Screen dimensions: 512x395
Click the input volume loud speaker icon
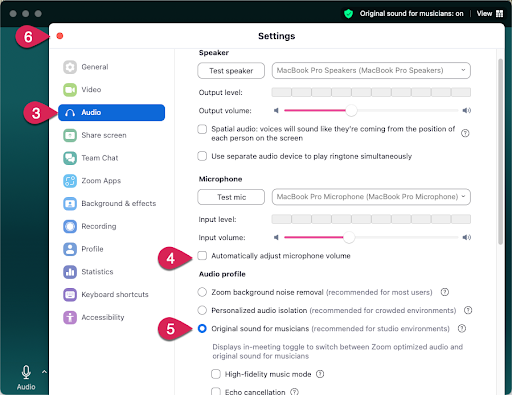tap(467, 237)
